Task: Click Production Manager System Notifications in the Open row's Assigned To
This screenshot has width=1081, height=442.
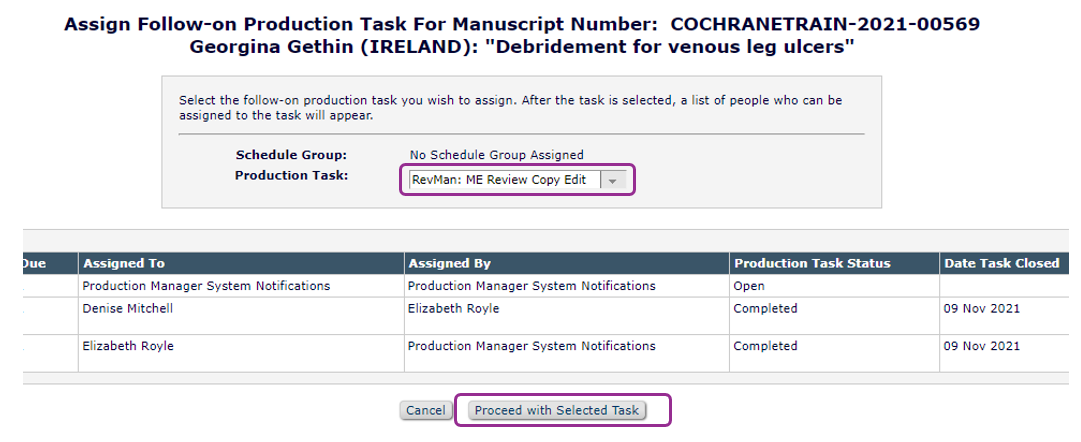Action: point(206,286)
